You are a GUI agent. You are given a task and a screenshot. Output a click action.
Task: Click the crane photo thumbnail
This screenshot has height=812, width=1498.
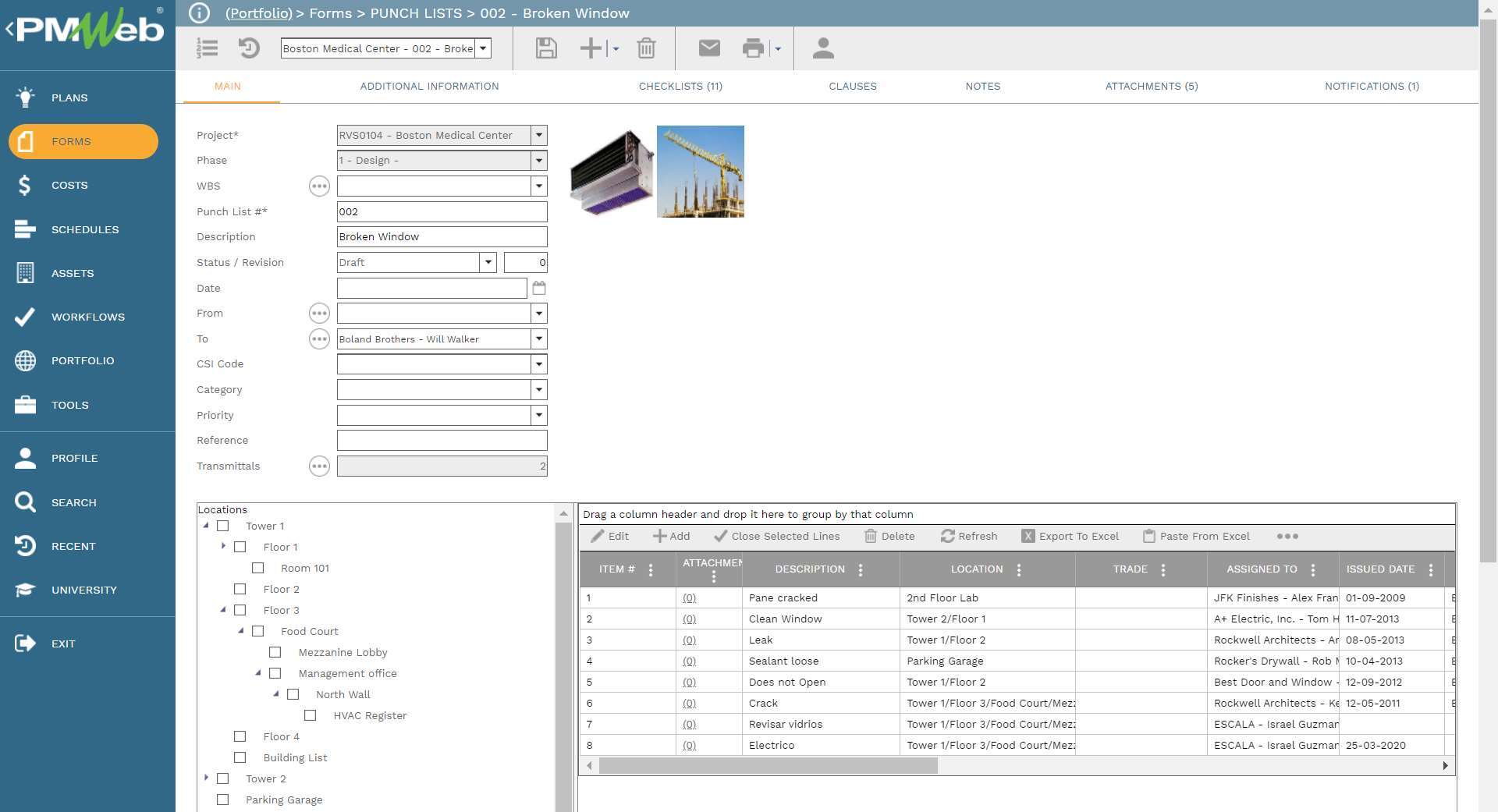click(701, 172)
